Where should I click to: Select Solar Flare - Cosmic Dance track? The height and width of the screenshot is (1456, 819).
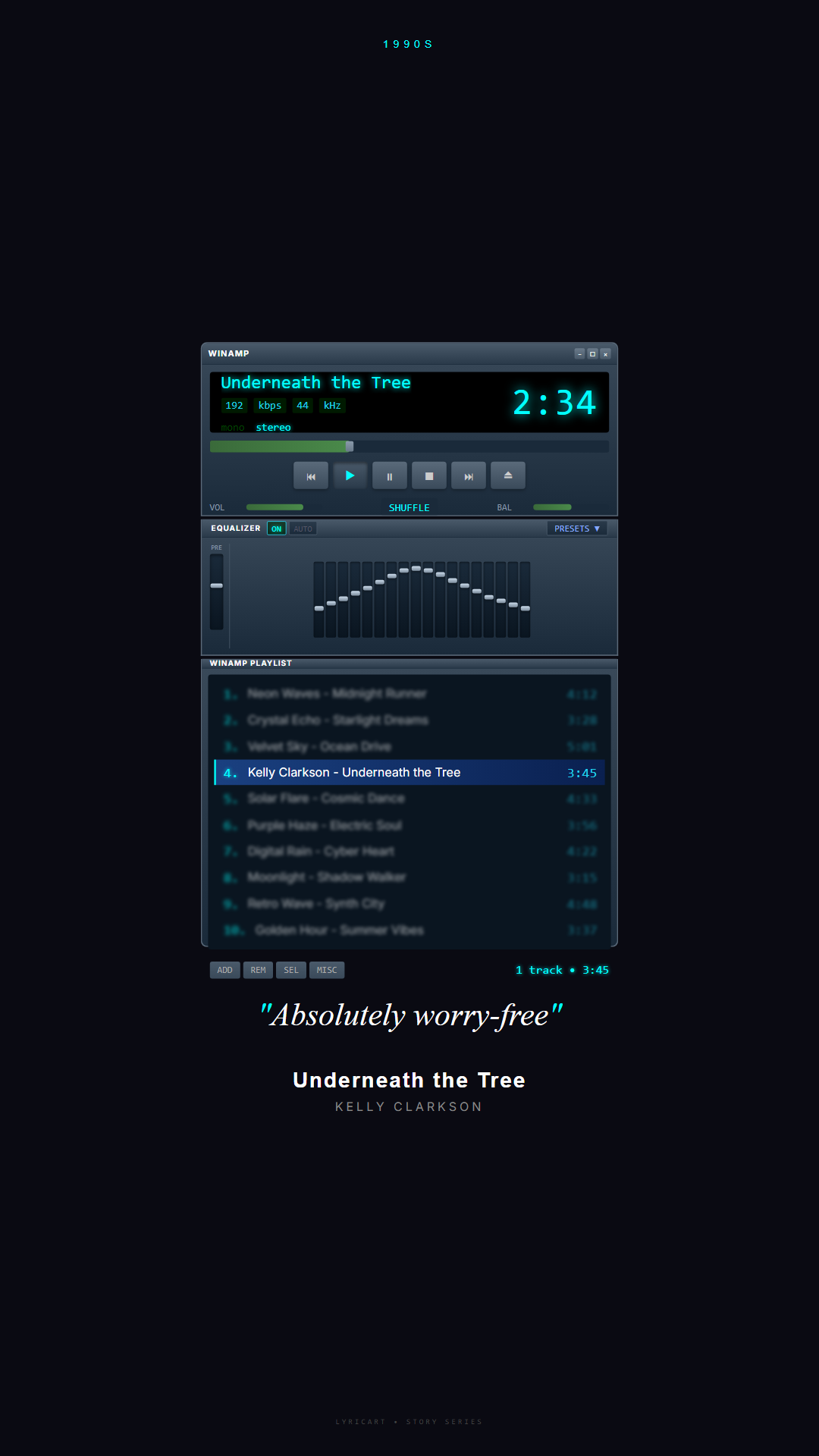(409, 799)
